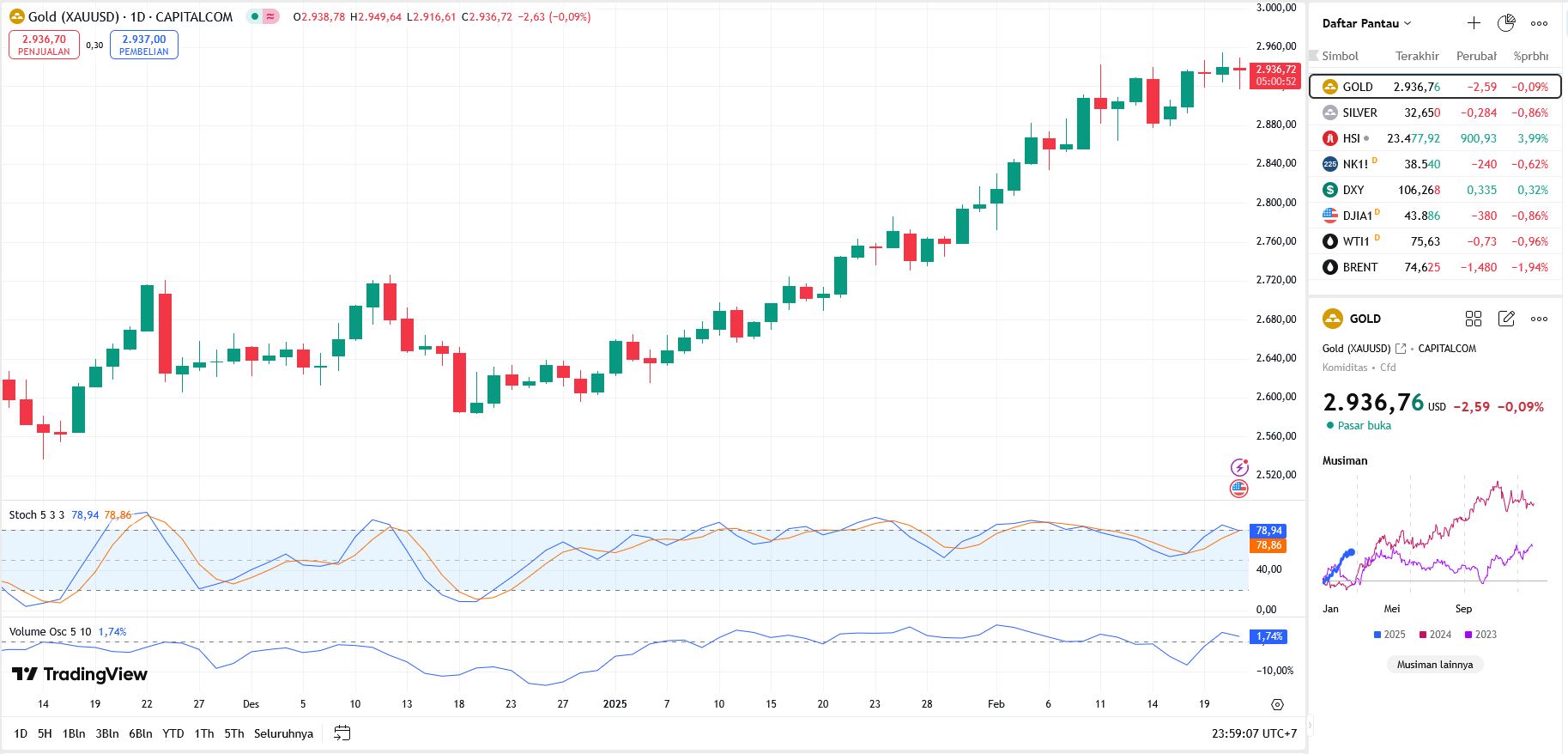
Task: Sort the watchlist by Simbol column header
Action: point(1340,56)
